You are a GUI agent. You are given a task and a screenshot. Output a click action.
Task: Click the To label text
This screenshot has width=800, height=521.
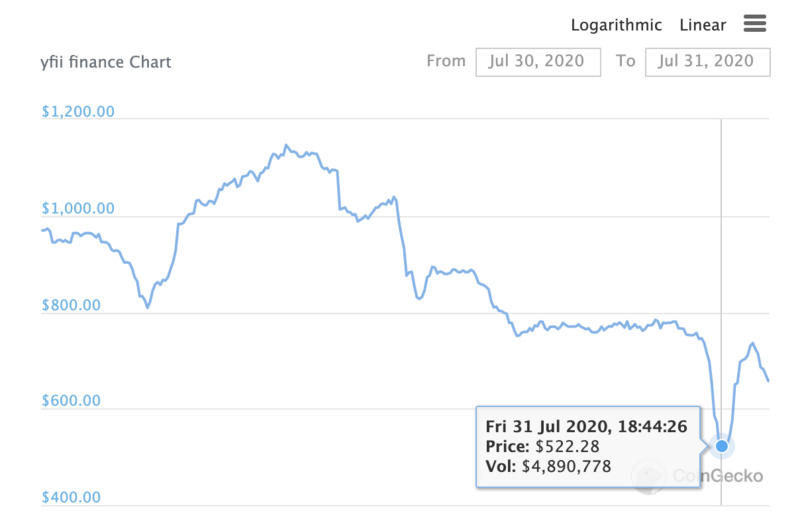pyautogui.click(x=625, y=61)
